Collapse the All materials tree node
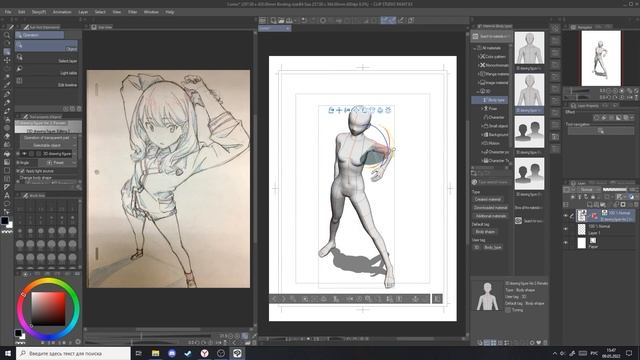The height and width of the screenshot is (360, 640). [x=475, y=48]
